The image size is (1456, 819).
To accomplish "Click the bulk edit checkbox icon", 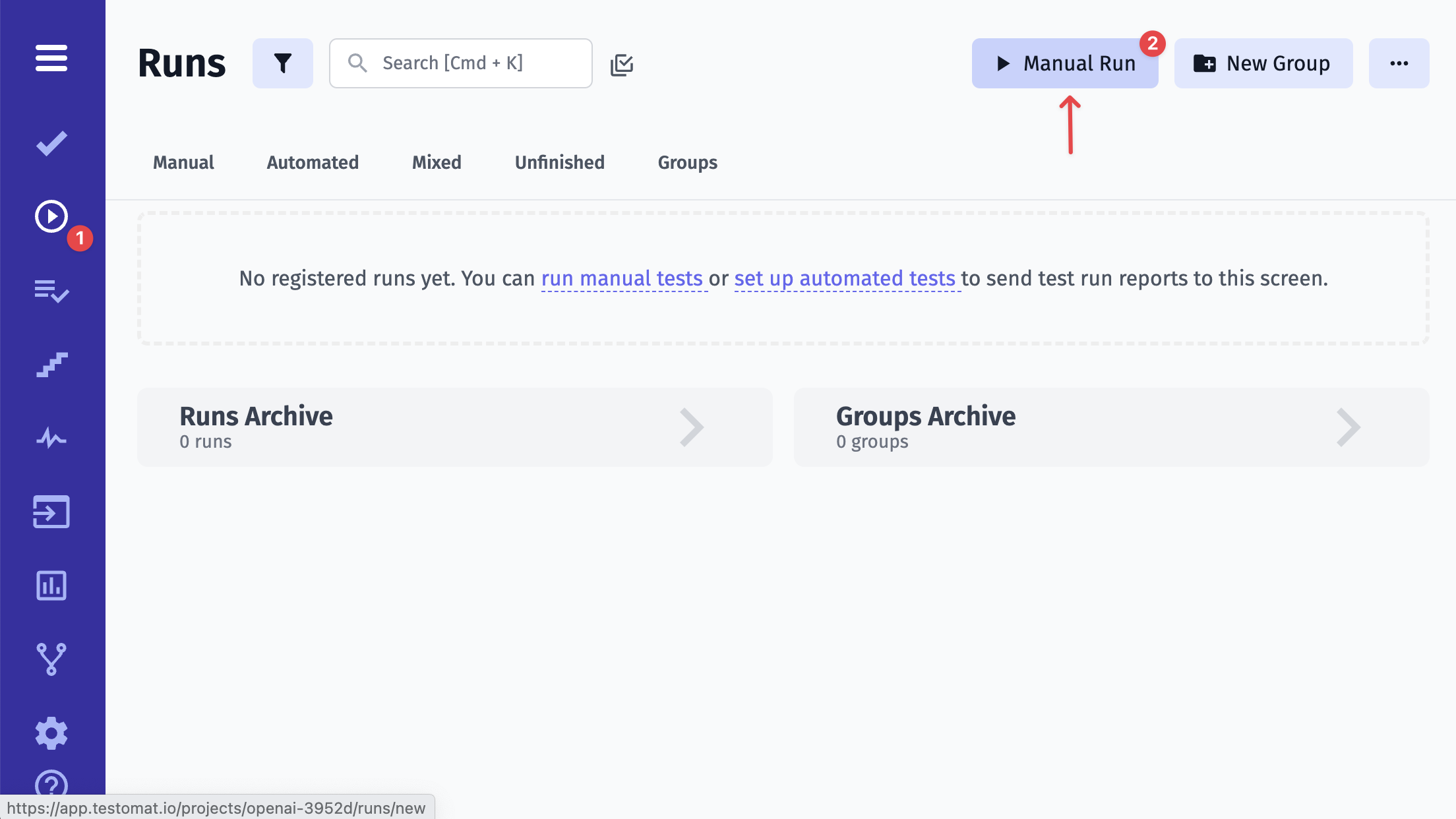I will pos(621,64).
